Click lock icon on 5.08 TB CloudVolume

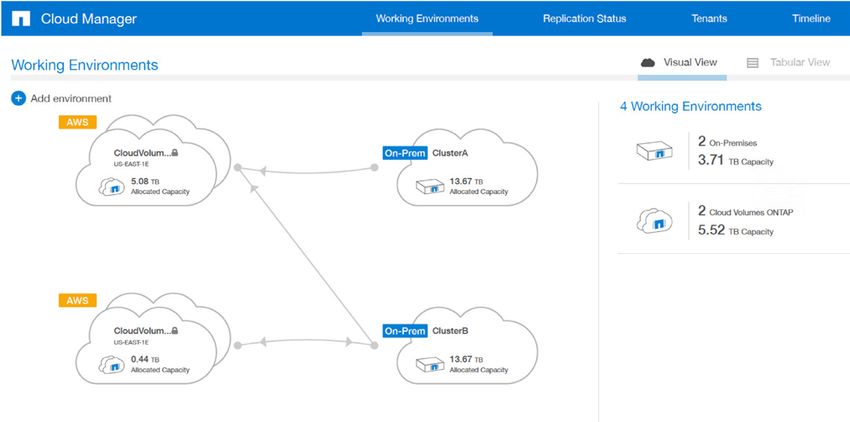point(175,153)
